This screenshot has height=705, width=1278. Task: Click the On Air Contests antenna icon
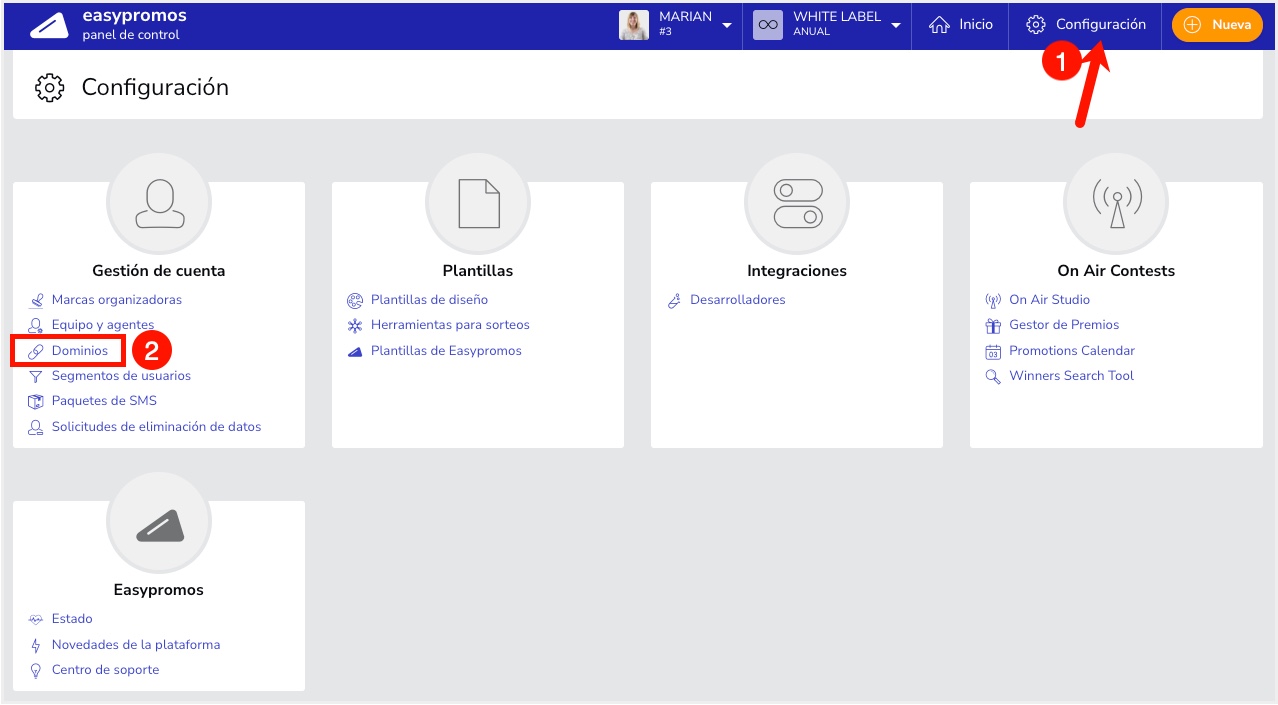(x=1116, y=204)
